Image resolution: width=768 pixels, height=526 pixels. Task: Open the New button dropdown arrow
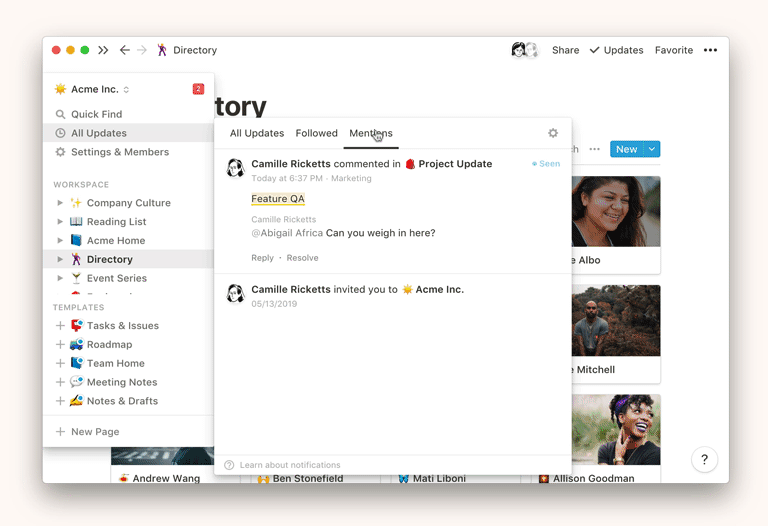coord(652,149)
